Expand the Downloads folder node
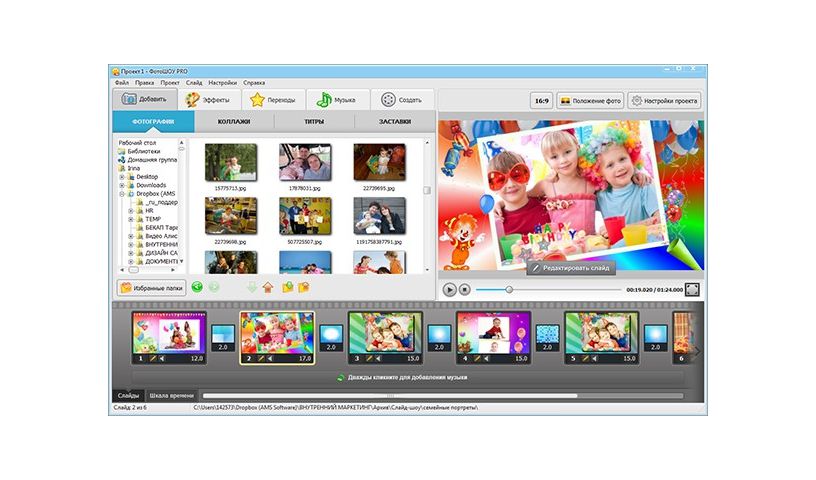The height and width of the screenshot is (480, 816). 122,185
